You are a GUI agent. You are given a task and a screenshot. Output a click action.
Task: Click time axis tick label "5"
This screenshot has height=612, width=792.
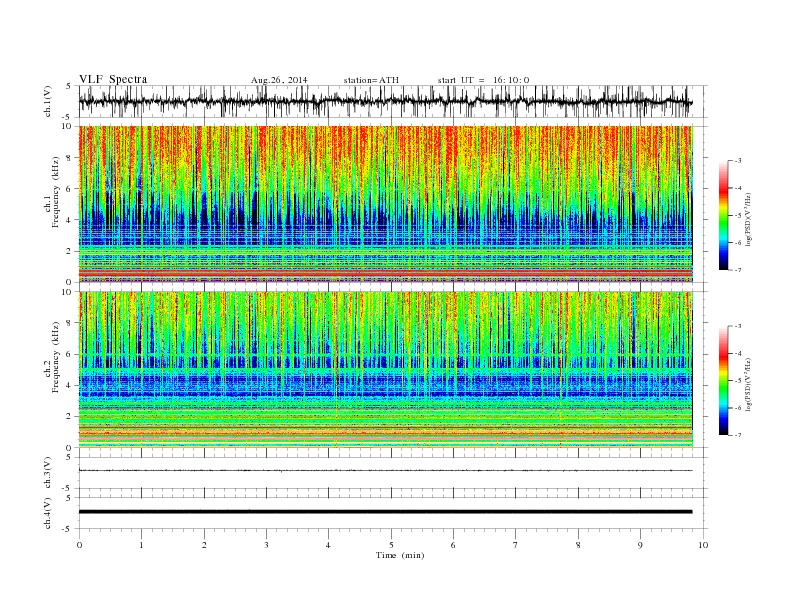coord(391,545)
